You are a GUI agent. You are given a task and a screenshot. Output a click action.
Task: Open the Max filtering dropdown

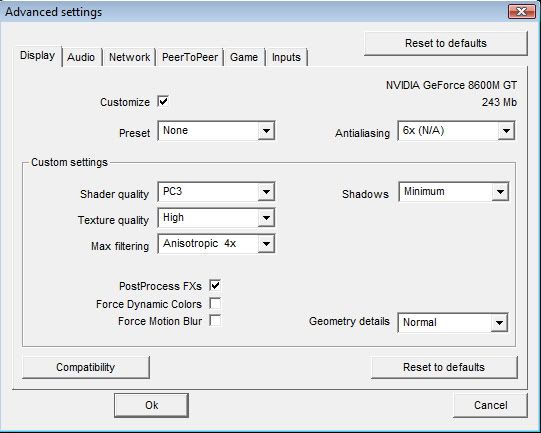(x=216, y=244)
